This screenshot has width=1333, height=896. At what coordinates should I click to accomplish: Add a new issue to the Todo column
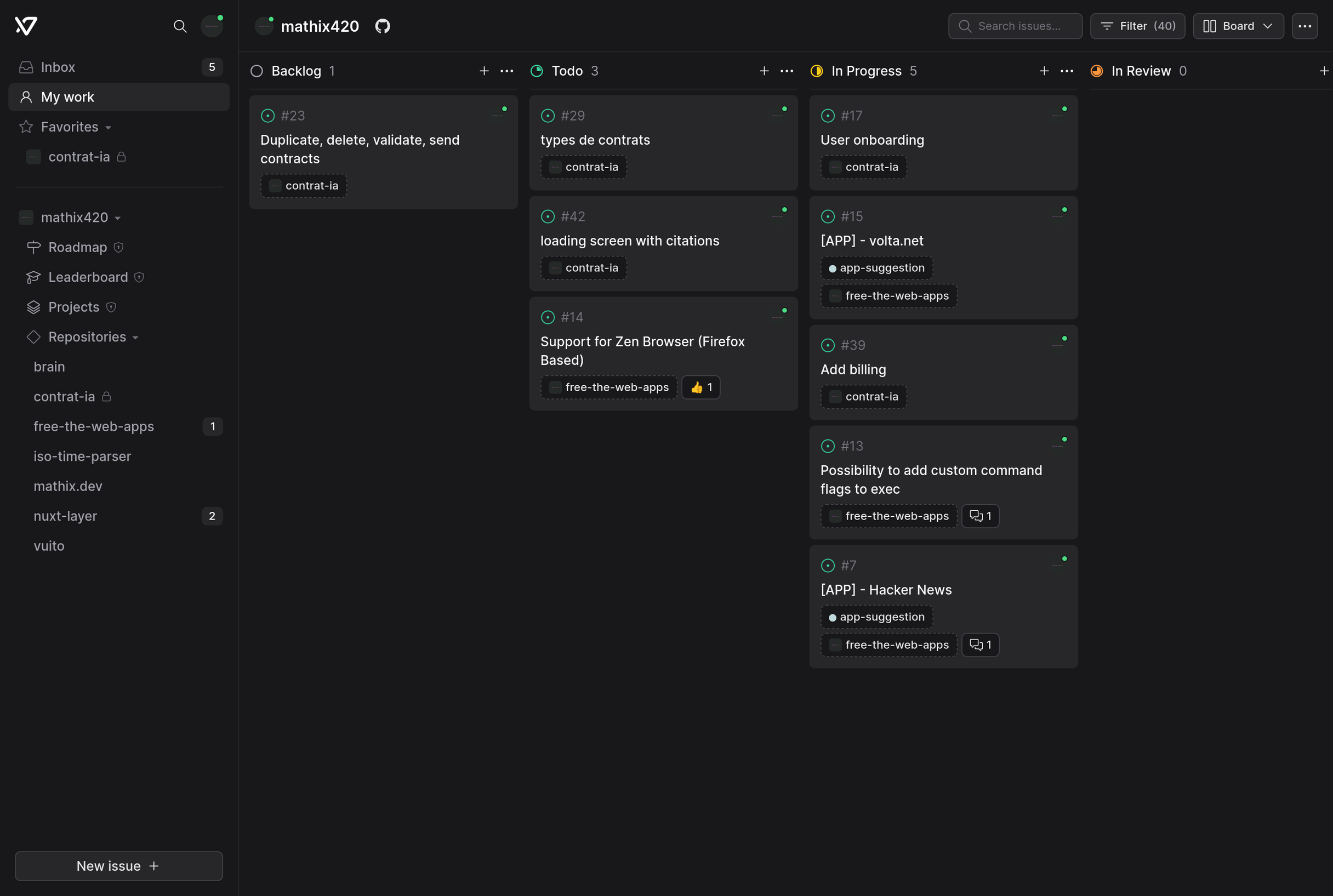[764, 71]
